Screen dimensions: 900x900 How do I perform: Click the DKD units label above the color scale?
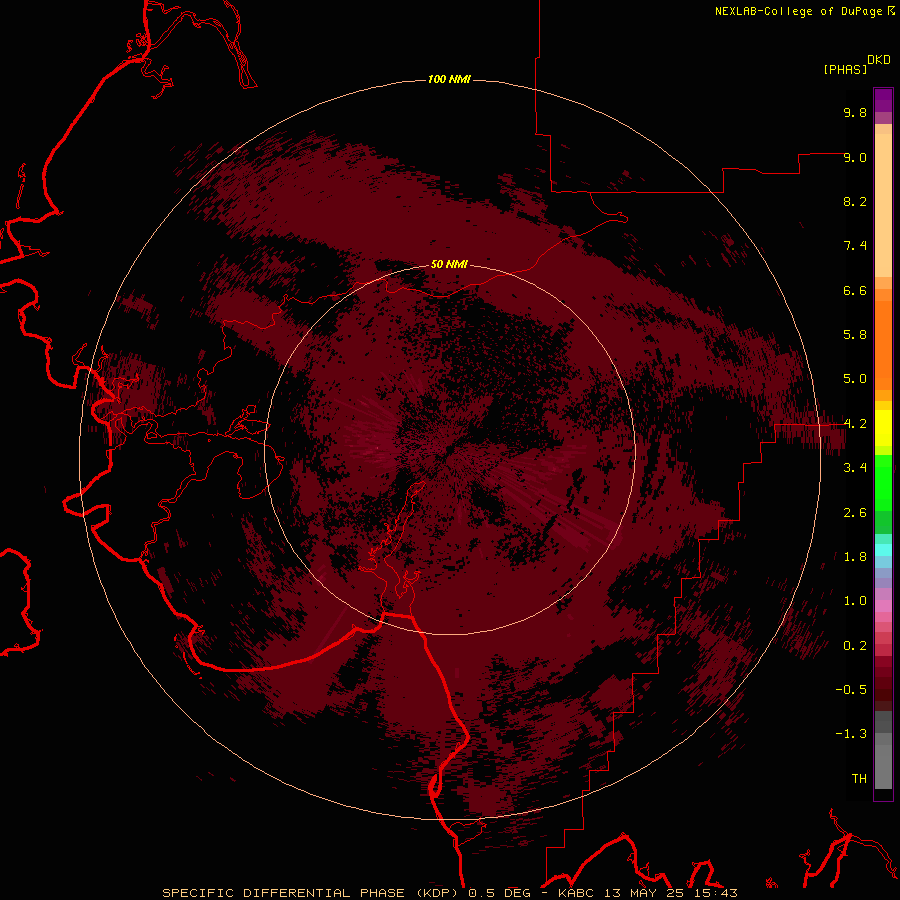879,60
